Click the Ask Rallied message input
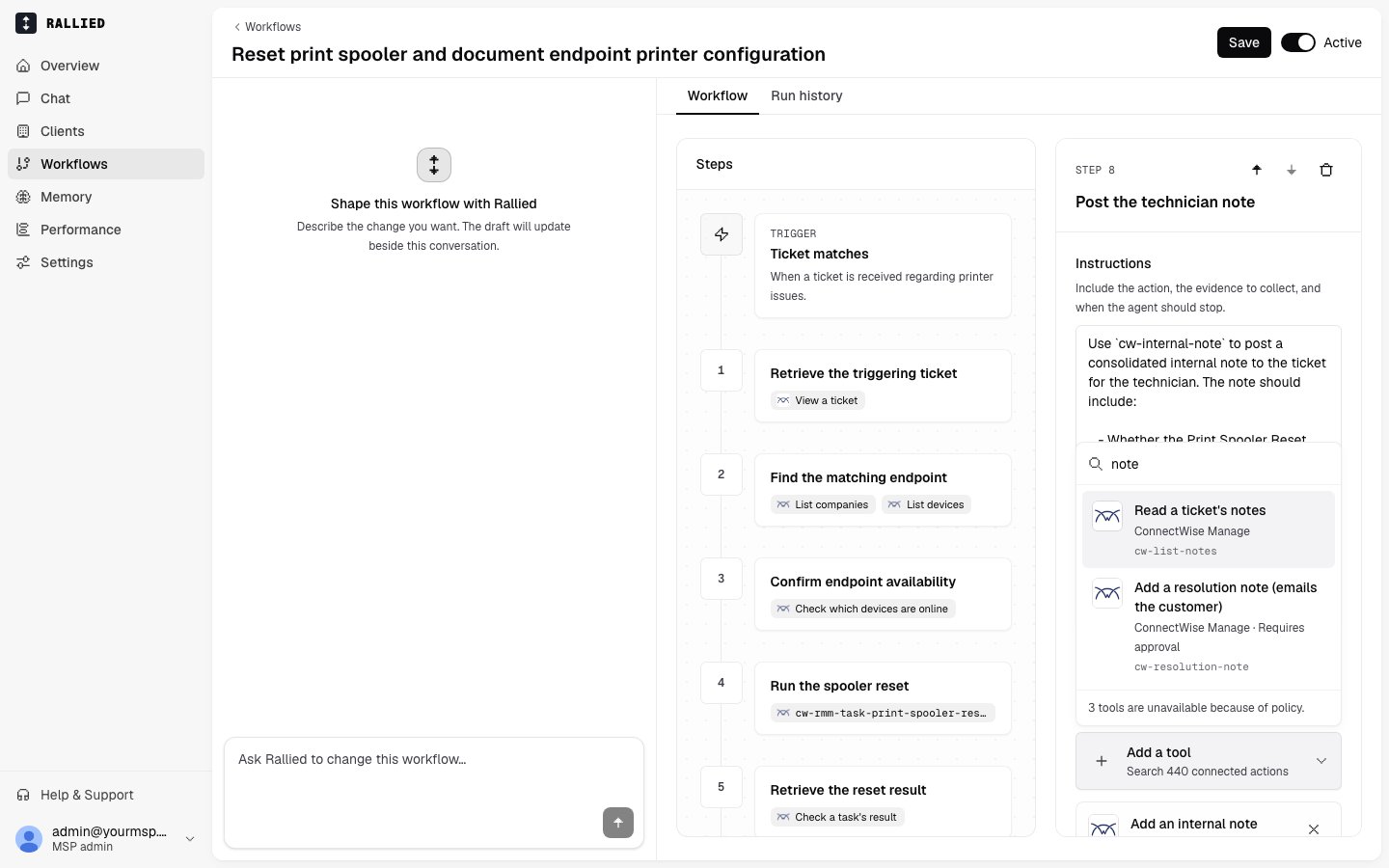This screenshot has width=1389, height=868. [433, 772]
